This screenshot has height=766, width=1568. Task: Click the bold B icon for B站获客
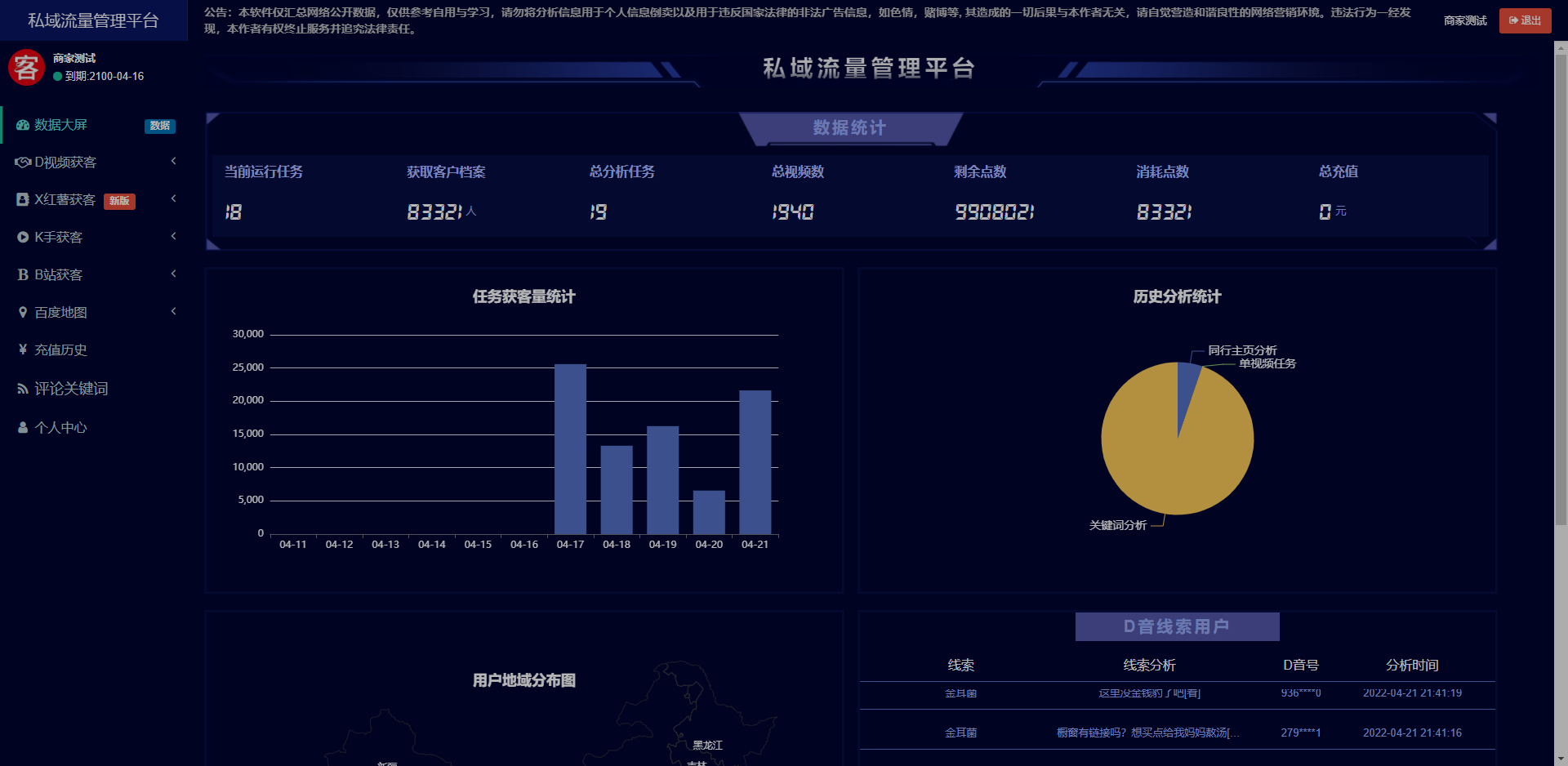pyautogui.click(x=23, y=275)
